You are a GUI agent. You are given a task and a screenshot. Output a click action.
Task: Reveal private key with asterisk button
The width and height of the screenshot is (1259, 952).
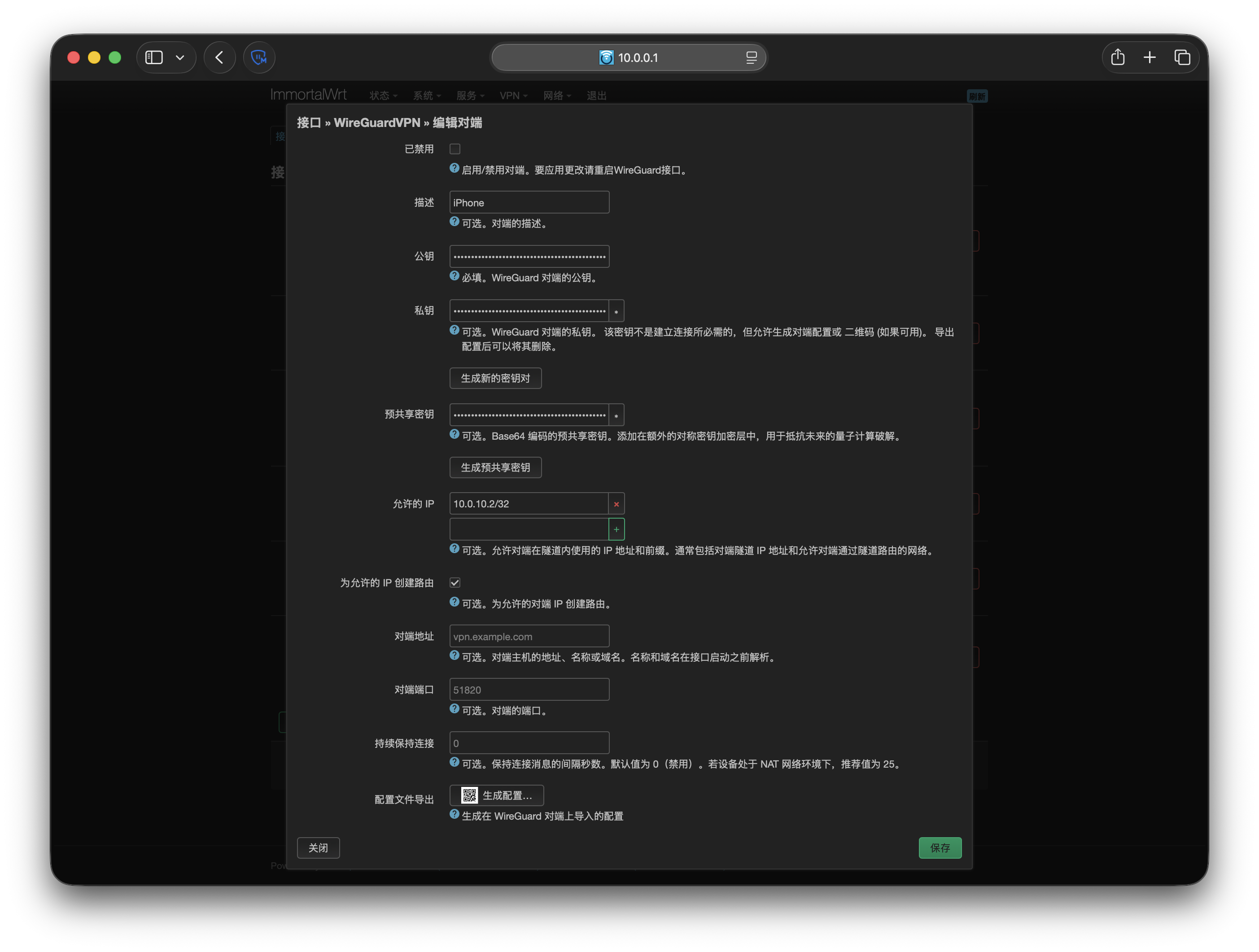point(616,311)
